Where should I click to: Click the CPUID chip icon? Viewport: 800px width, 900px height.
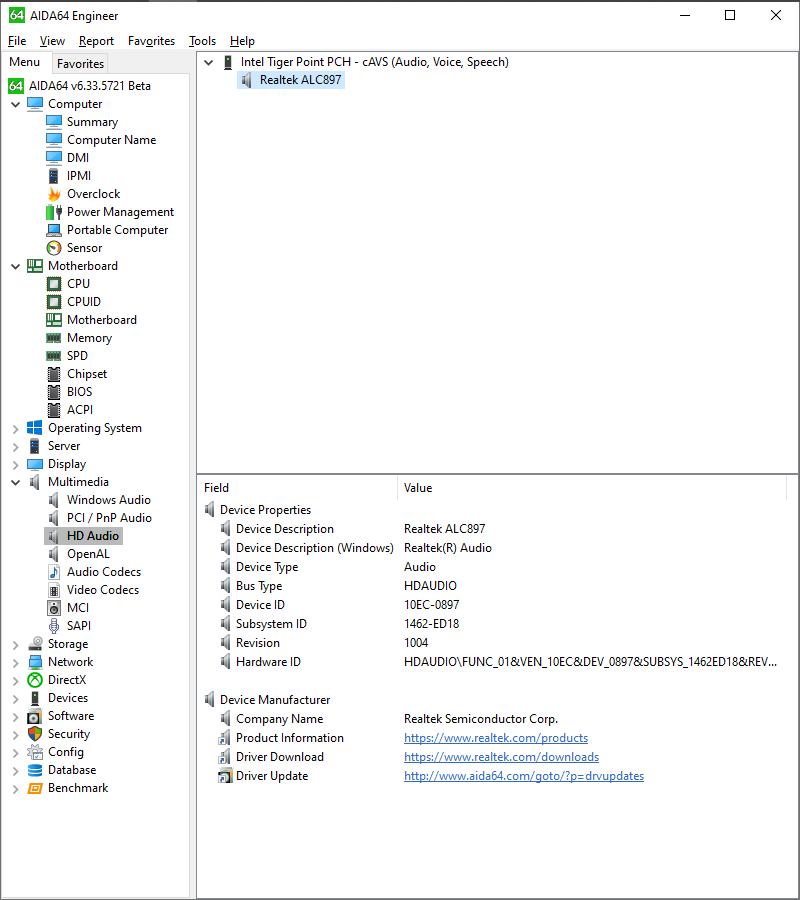[x=54, y=301]
